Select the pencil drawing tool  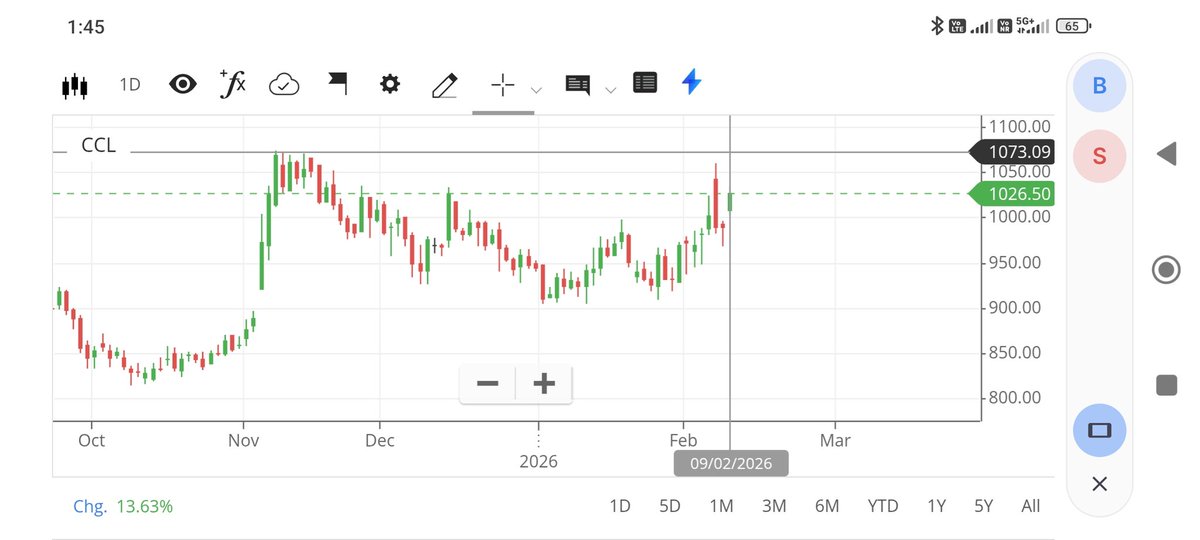point(444,85)
